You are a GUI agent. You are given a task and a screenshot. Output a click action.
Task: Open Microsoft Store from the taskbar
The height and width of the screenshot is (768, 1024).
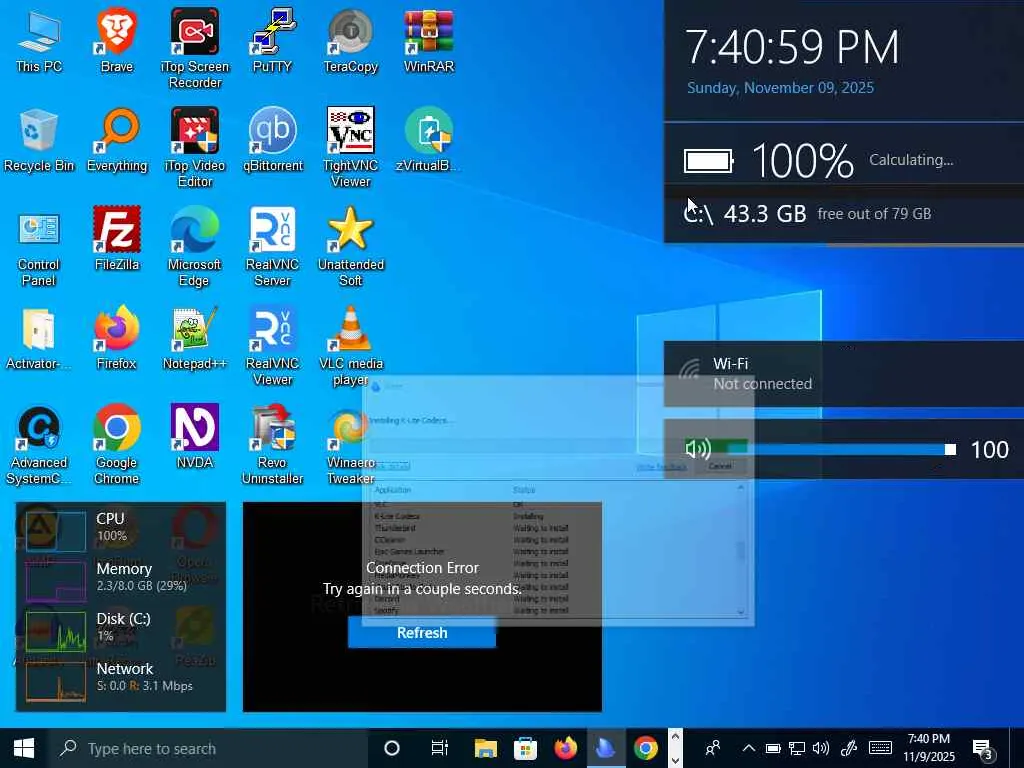click(x=525, y=748)
